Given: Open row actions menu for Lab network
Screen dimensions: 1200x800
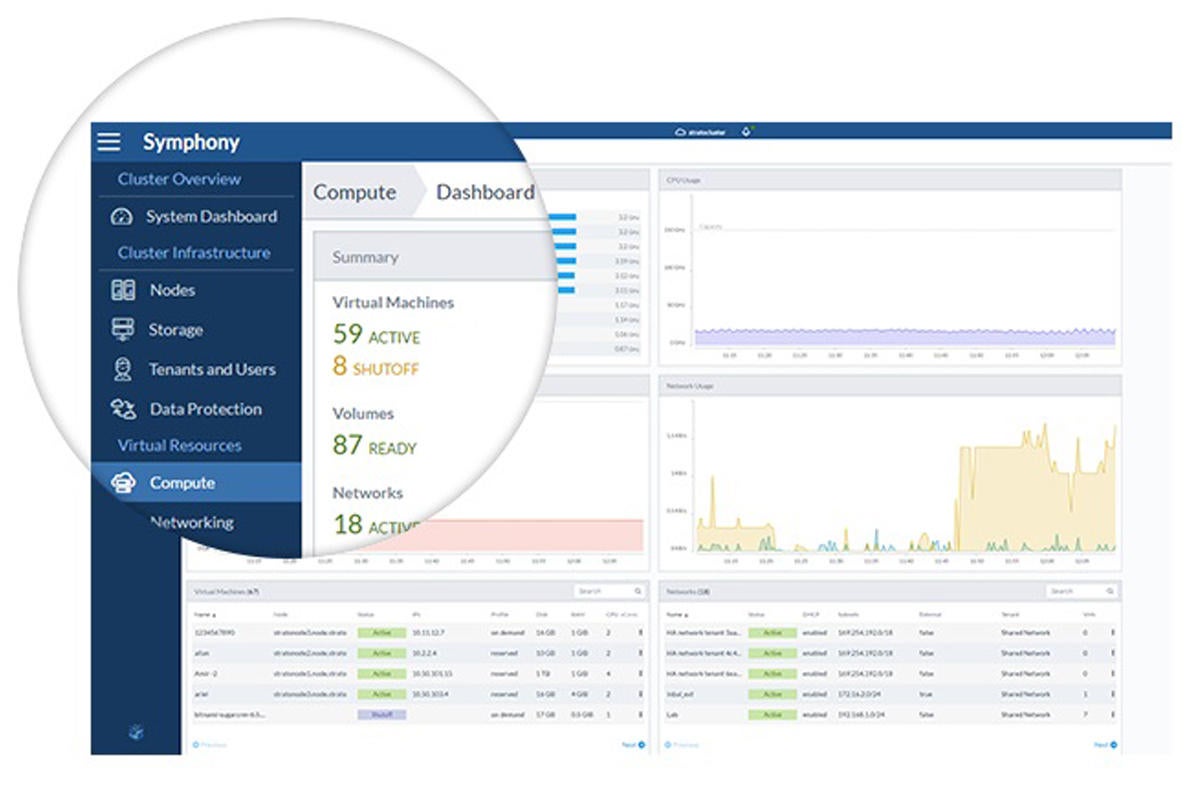Looking at the screenshot, I should point(1113,715).
